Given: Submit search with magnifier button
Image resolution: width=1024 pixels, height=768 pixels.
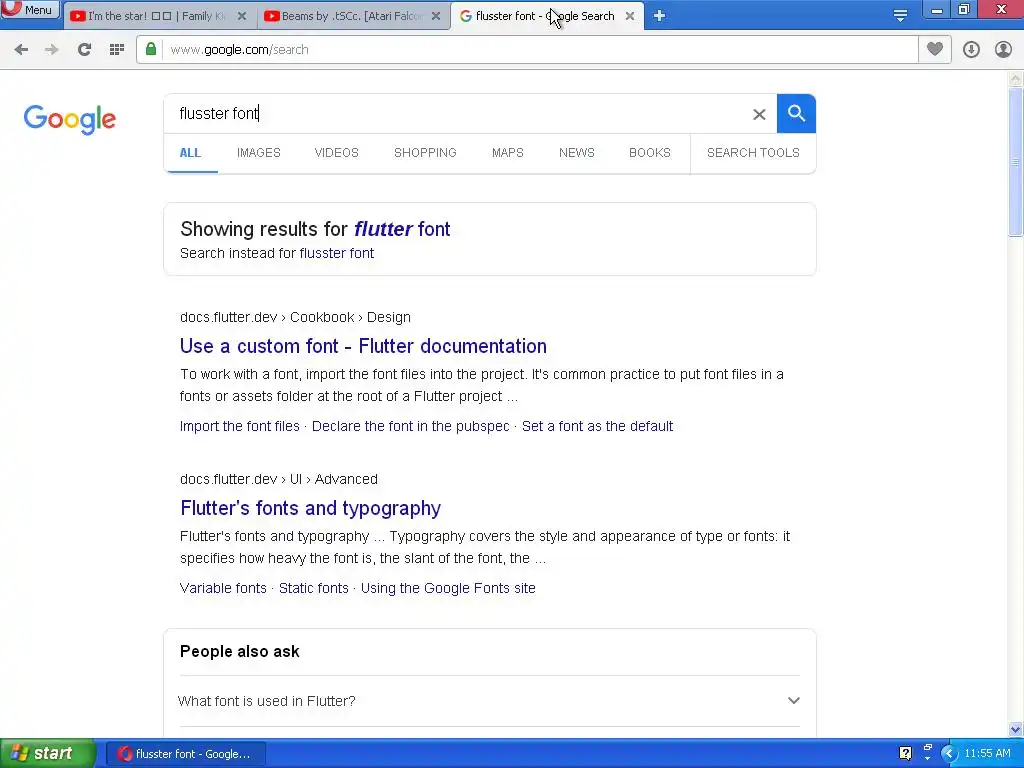Looking at the screenshot, I should [796, 114].
